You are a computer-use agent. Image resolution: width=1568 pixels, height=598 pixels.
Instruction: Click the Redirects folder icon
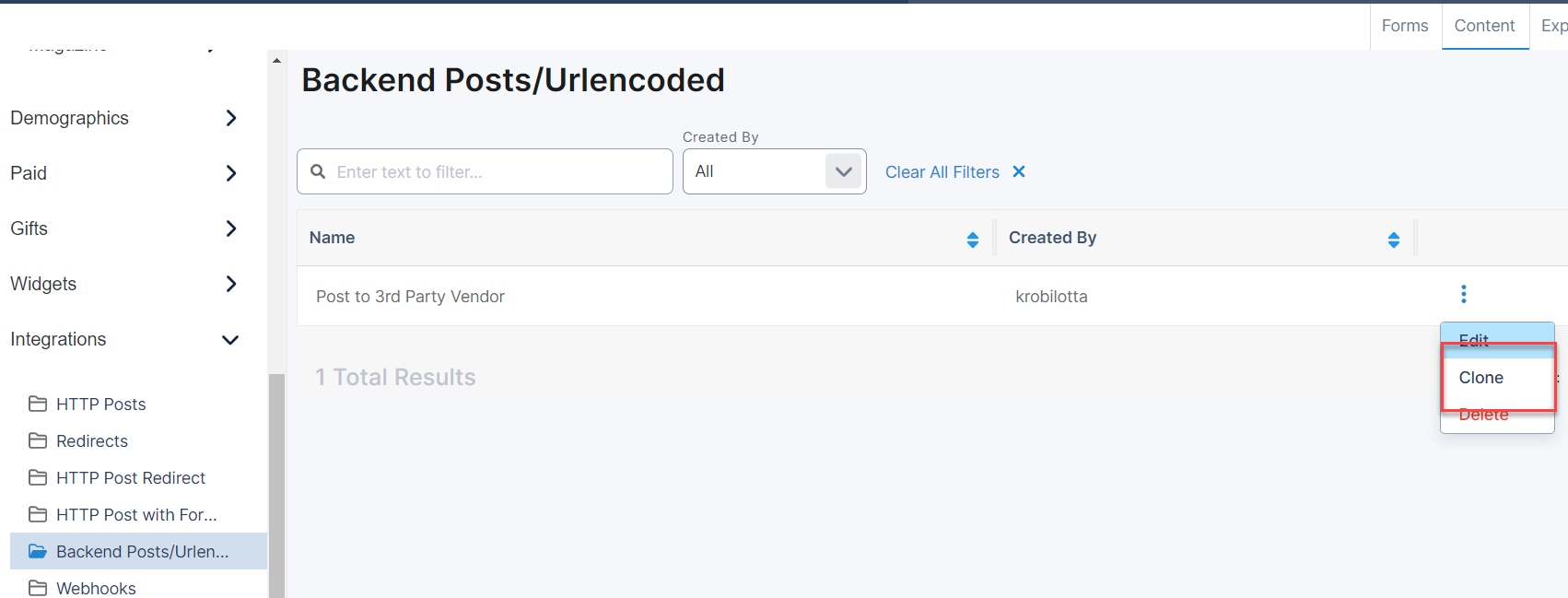click(x=38, y=440)
